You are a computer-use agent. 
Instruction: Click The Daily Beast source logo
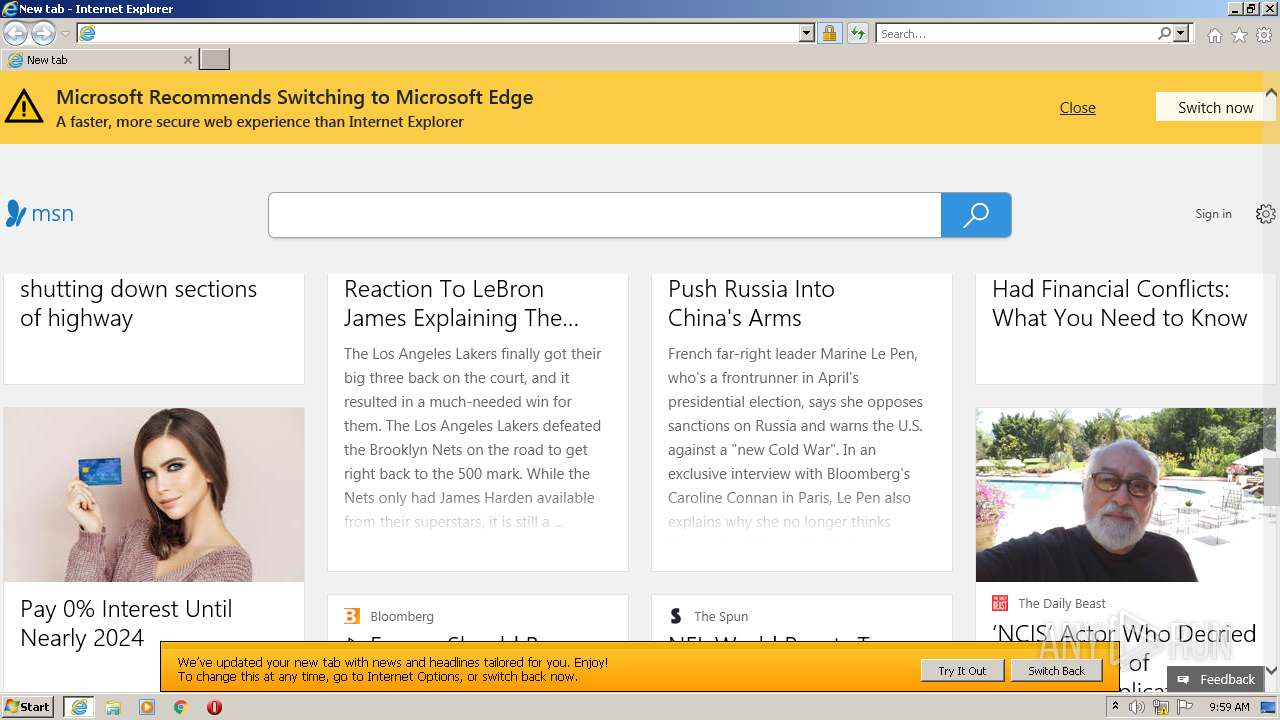pos(1000,603)
